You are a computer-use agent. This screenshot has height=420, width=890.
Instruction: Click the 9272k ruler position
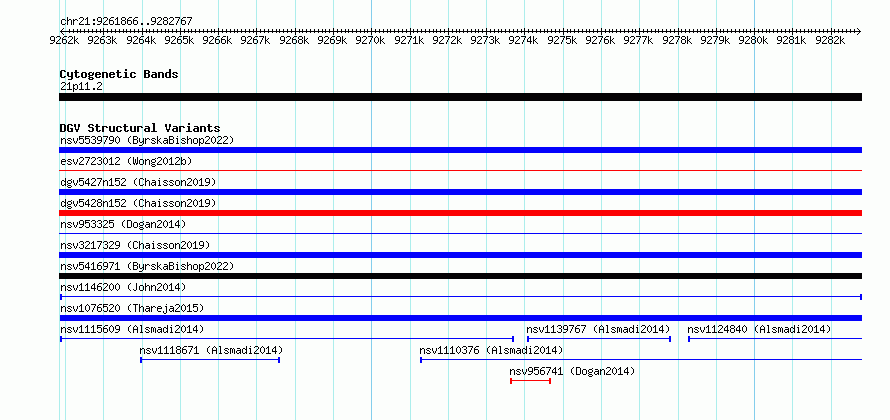(x=447, y=41)
